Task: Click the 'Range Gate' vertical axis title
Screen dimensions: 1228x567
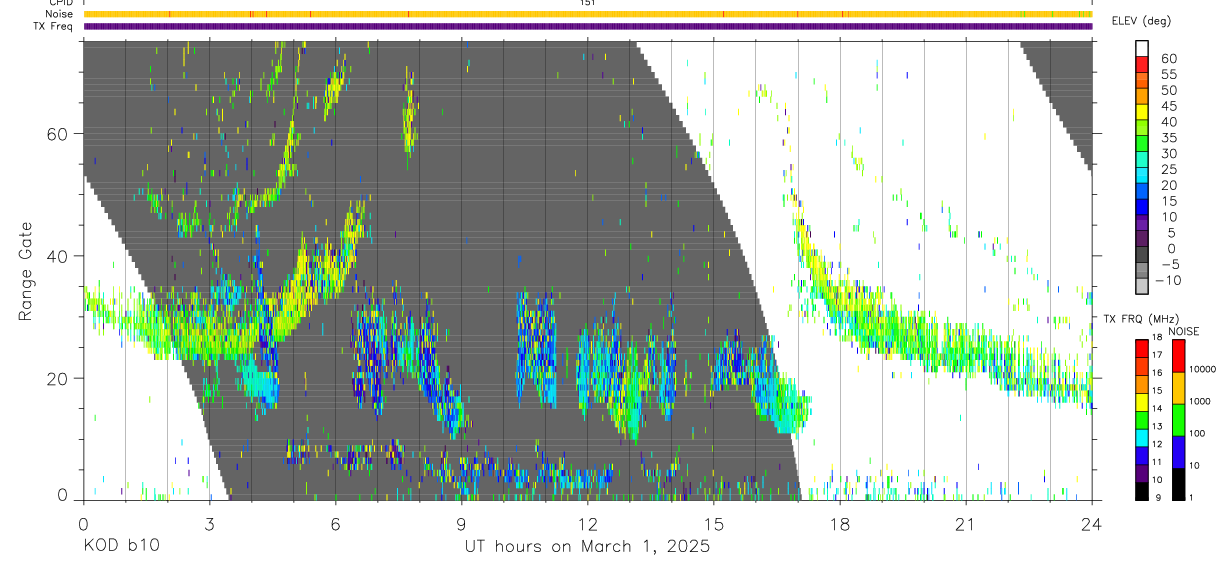Action: coord(25,272)
